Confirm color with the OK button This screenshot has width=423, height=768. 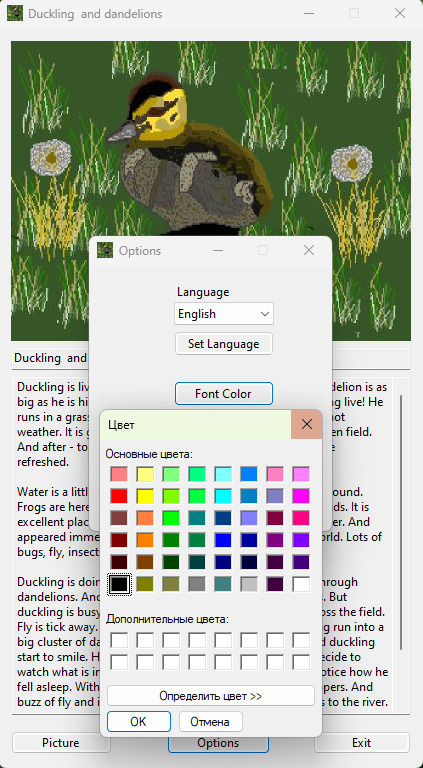pos(139,722)
